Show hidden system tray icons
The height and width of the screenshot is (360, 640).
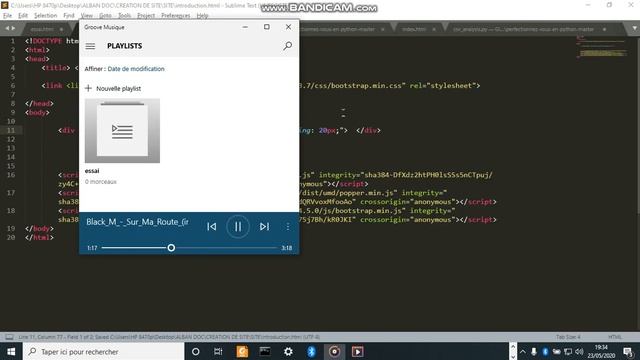point(523,351)
